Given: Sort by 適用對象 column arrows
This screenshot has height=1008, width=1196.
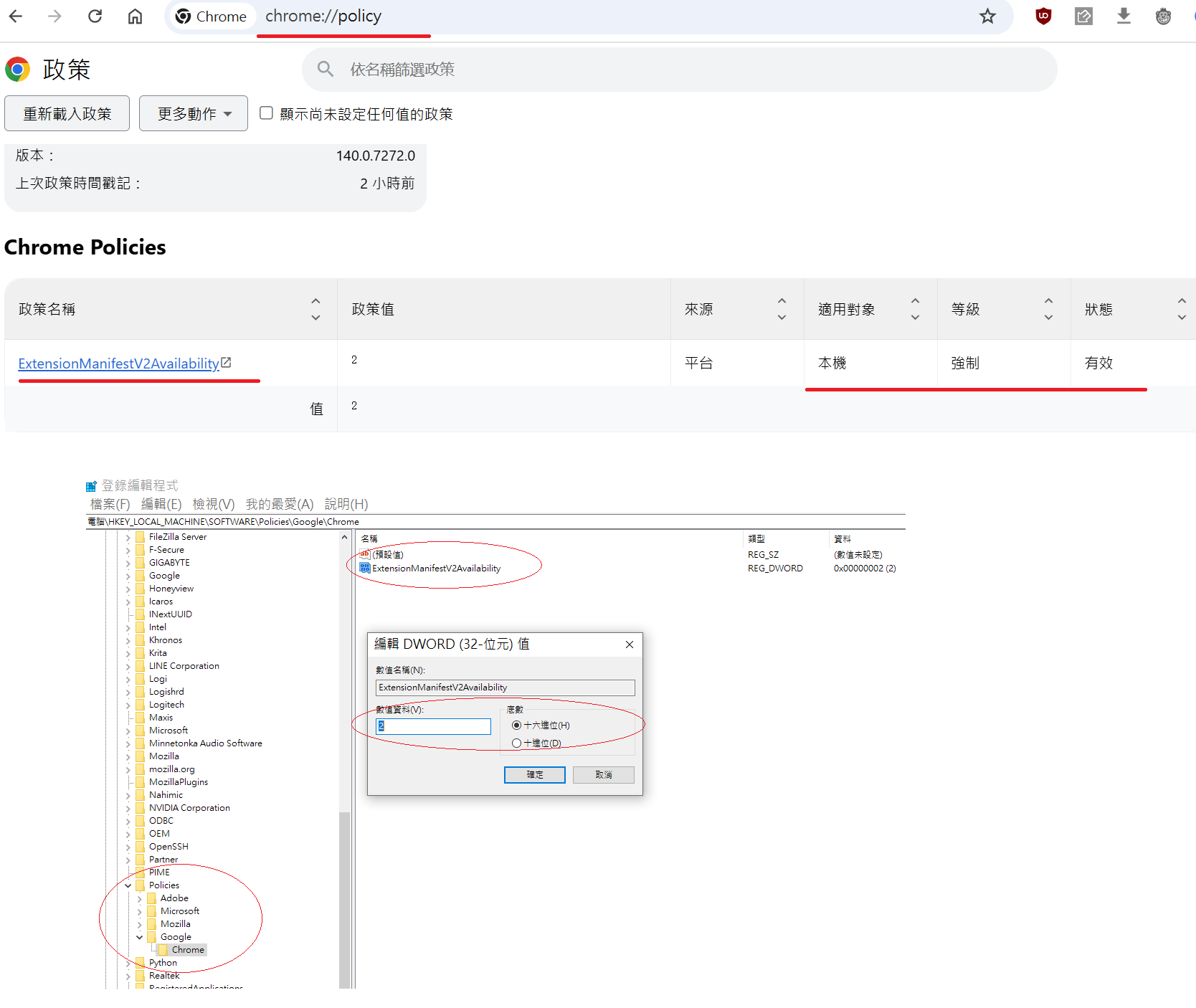Looking at the screenshot, I should [x=915, y=309].
